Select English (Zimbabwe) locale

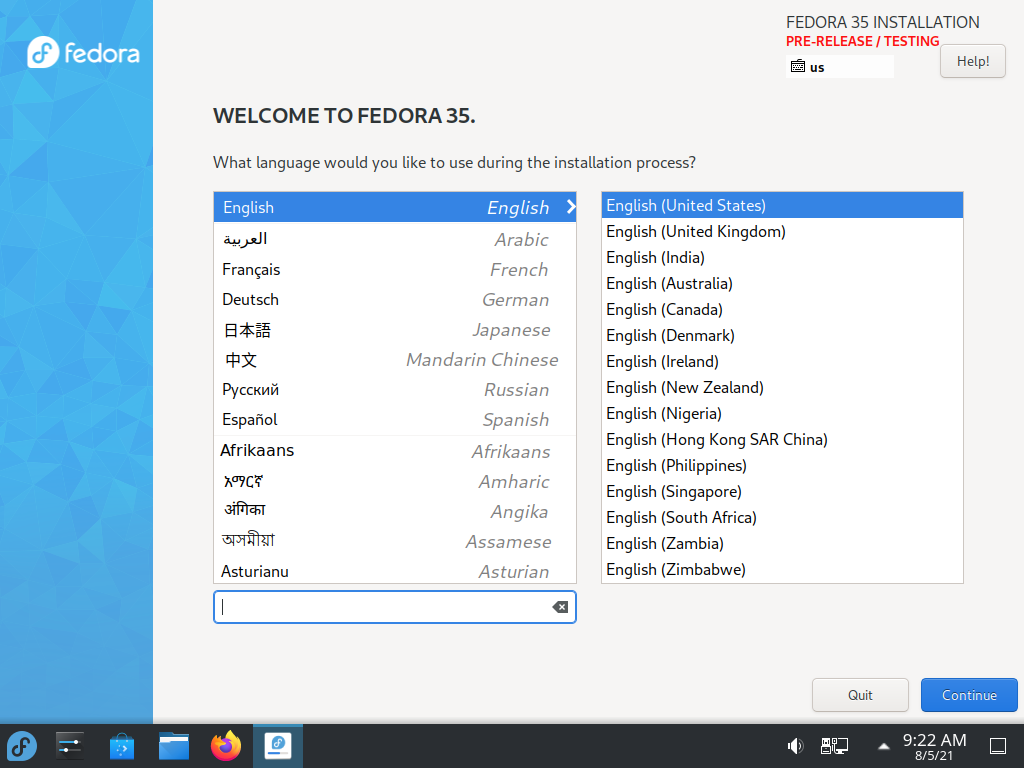782,569
